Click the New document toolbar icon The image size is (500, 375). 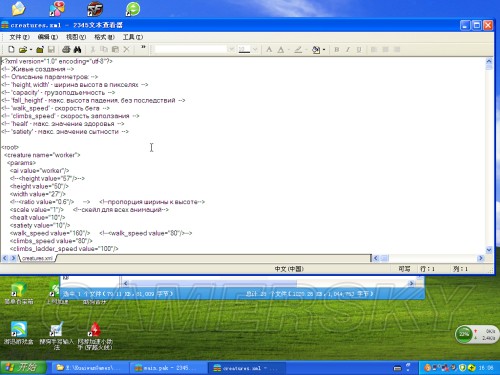[11, 50]
